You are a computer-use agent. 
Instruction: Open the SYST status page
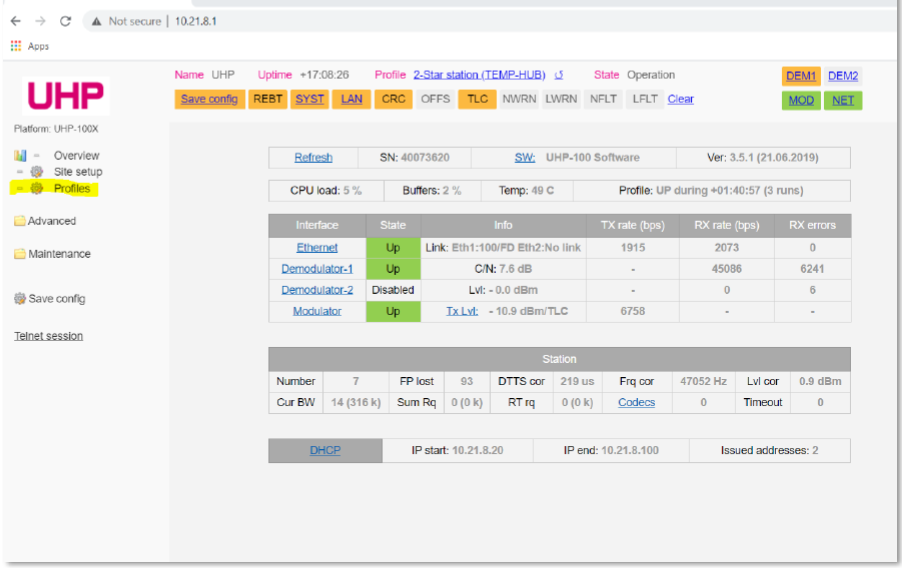coord(310,99)
